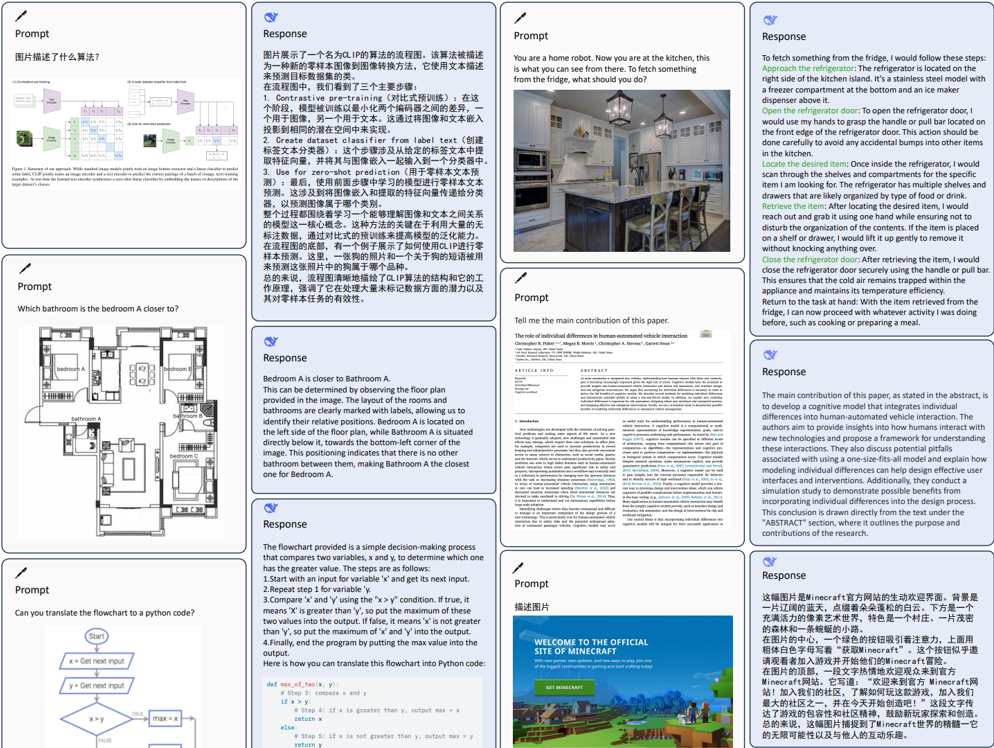The image size is (994, 748).
Task: Click the whale icon above the refrigerator steps response
Action: point(770,20)
